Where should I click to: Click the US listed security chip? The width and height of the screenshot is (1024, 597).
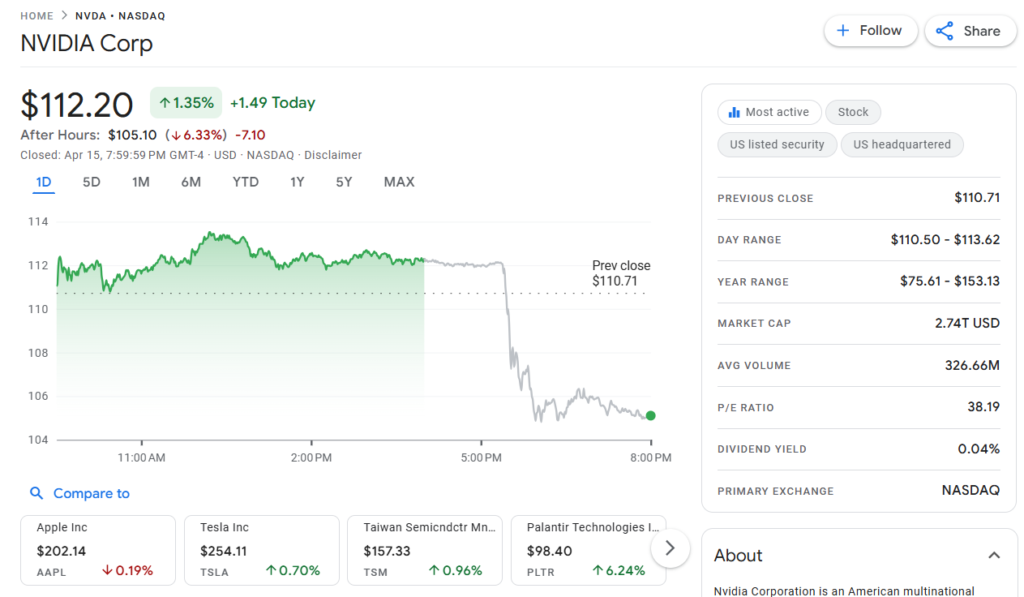(777, 144)
